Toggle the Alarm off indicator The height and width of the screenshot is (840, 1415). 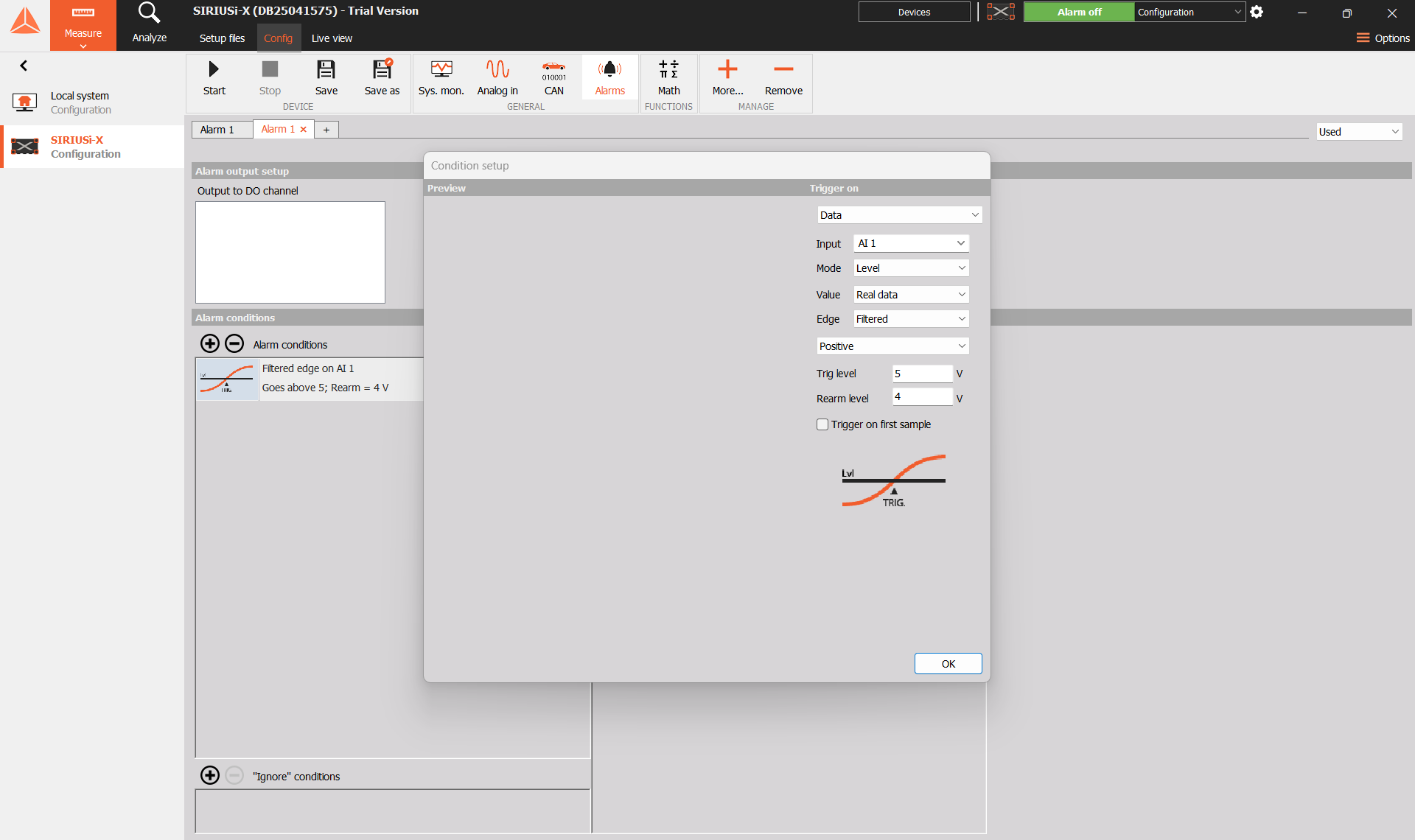pyautogui.click(x=1079, y=12)
